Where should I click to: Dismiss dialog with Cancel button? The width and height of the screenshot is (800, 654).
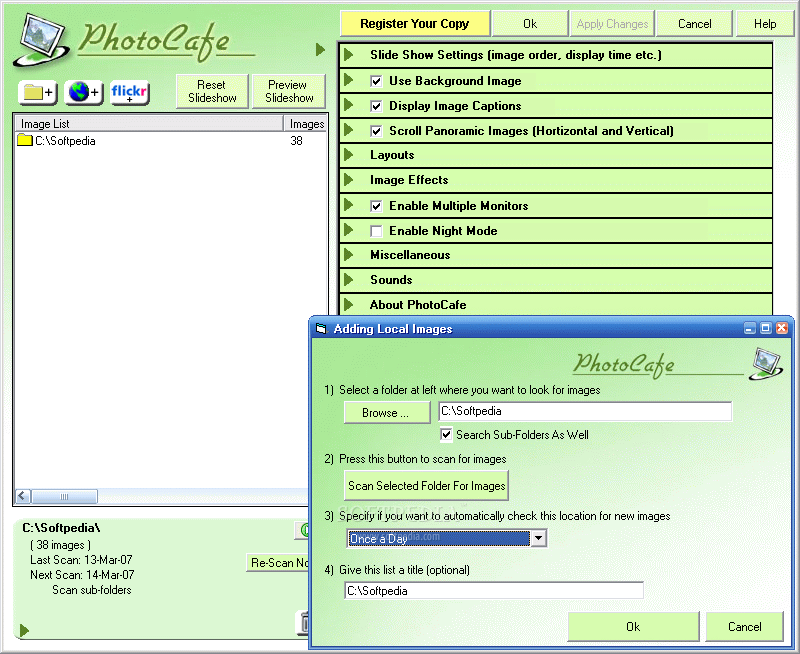(744, 626)
